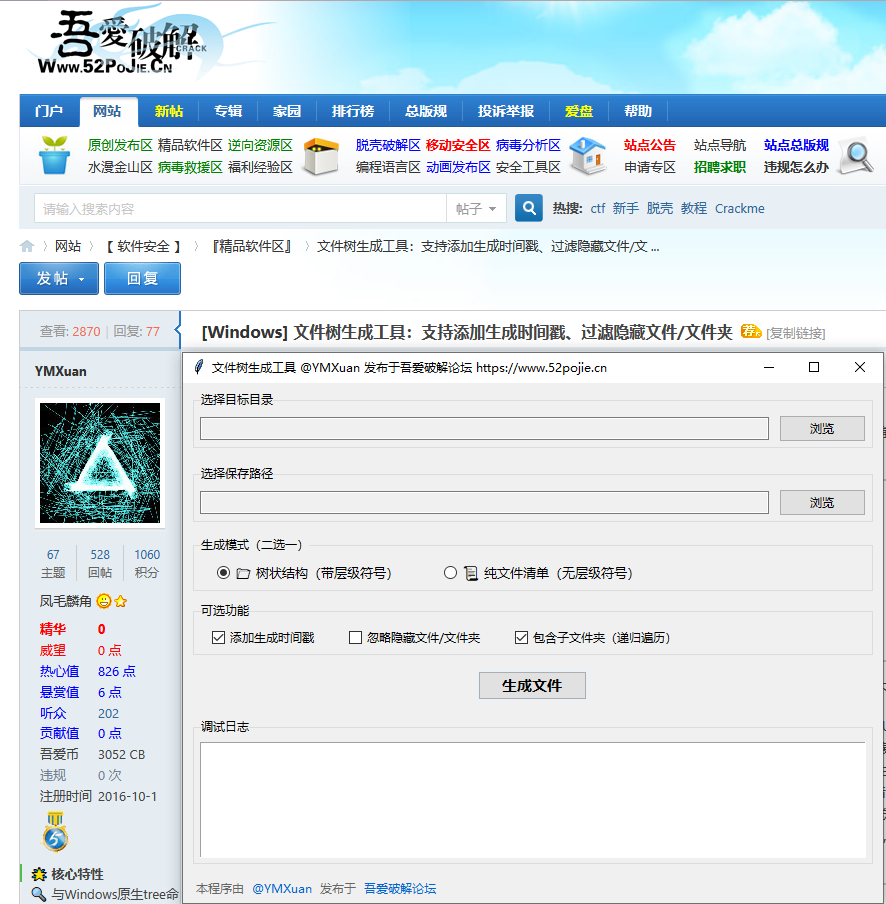The height and width of the screenshot is (904, 886).
Task: Click the smiley face badge
Action: tap(104, 601)
